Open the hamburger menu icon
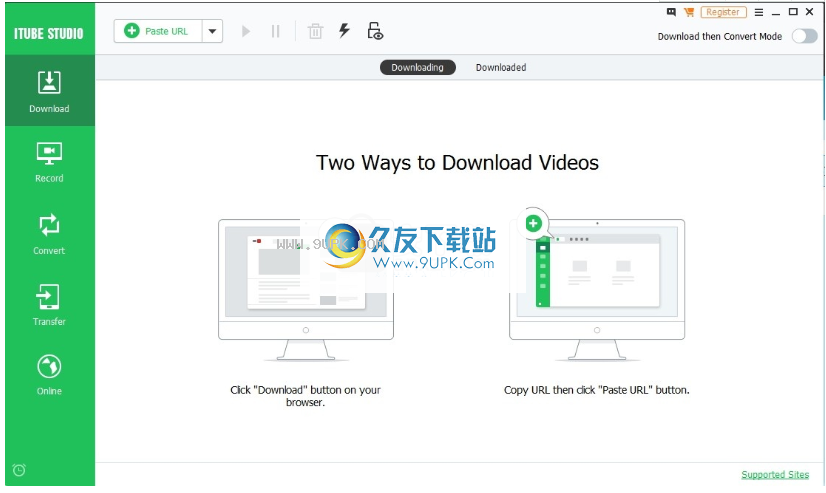The height and width of the screenshot is (493, 826). tap(759, 12)
